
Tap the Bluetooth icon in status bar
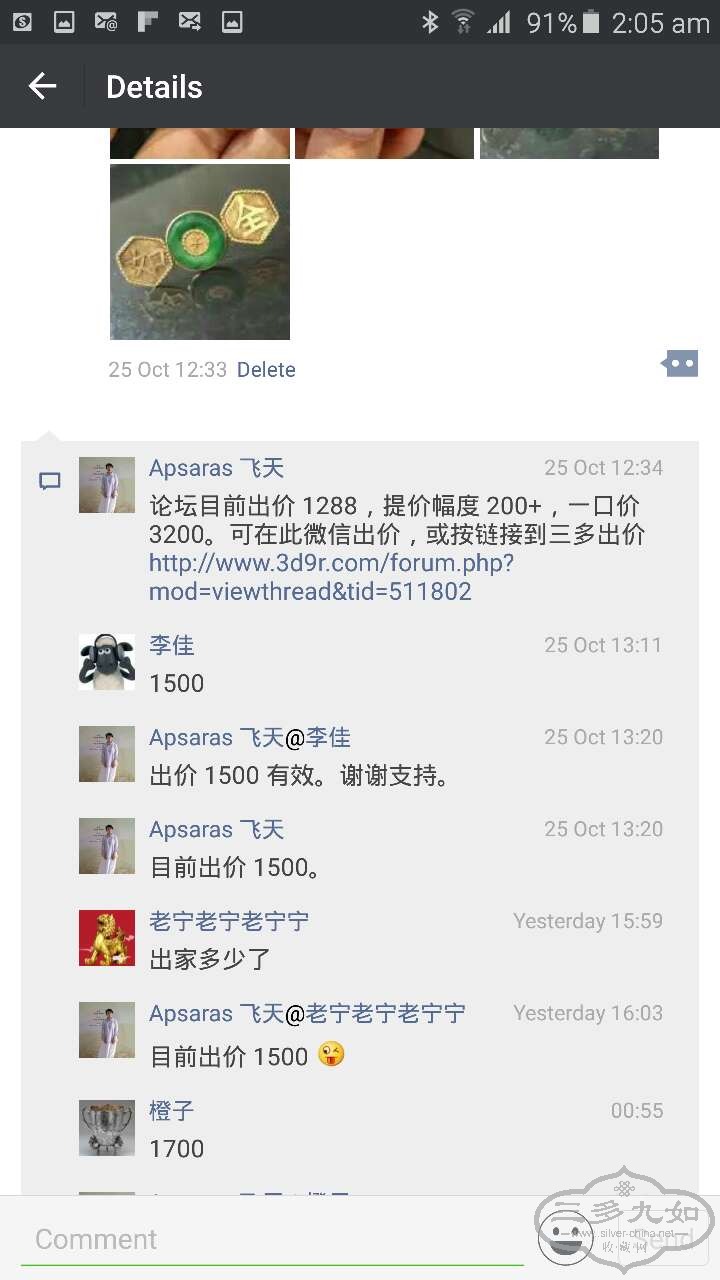[x=430, y=22]
